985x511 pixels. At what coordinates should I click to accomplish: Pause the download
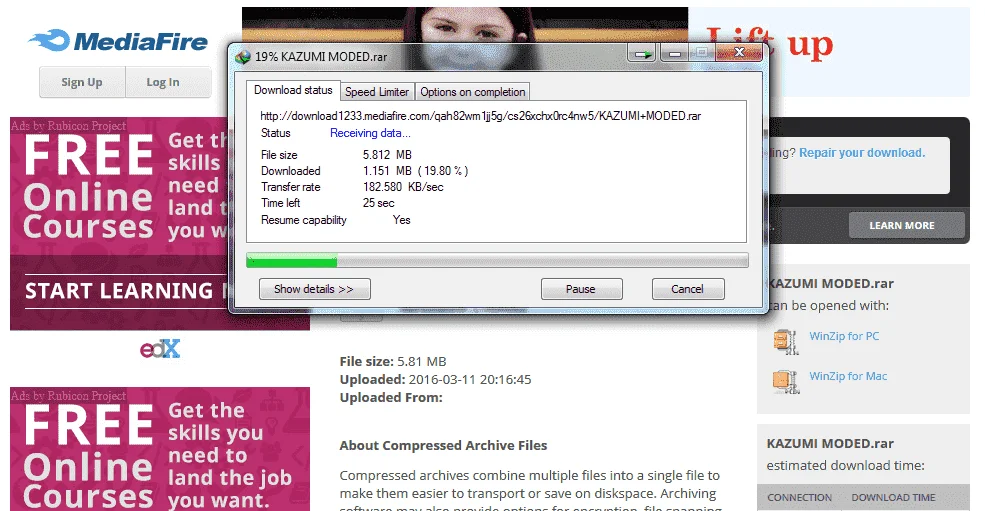pos(581,289)
